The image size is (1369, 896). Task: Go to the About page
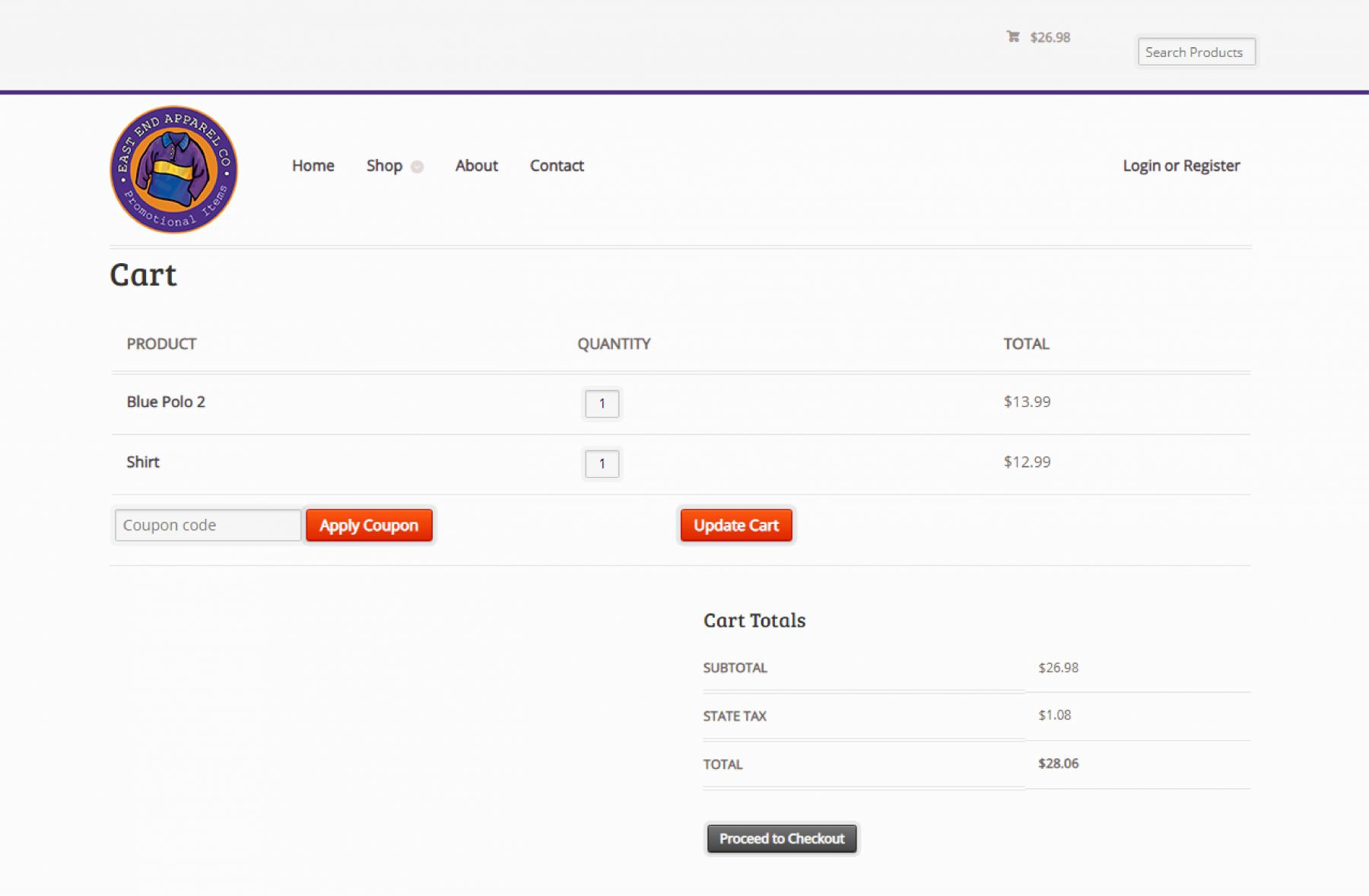[476, 166]
